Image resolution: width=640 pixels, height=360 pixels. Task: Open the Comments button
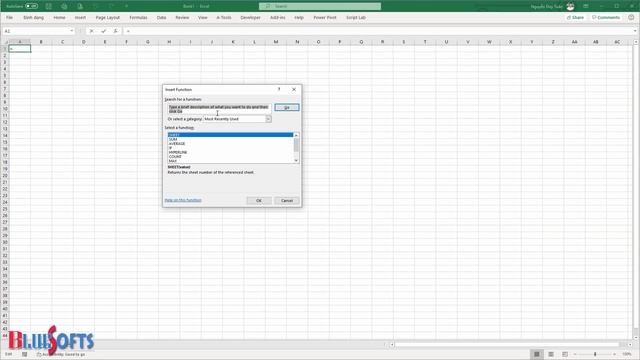(x=606, y=18)
